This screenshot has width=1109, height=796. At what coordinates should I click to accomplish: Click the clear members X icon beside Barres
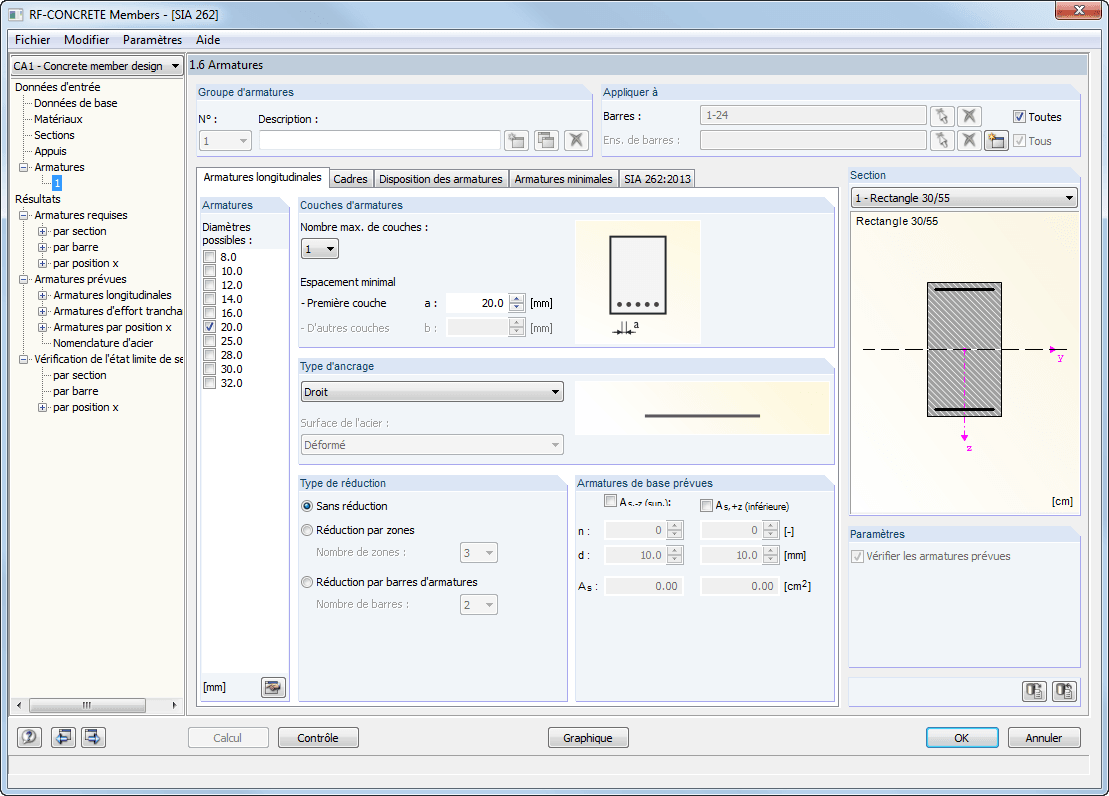point(969,116)
